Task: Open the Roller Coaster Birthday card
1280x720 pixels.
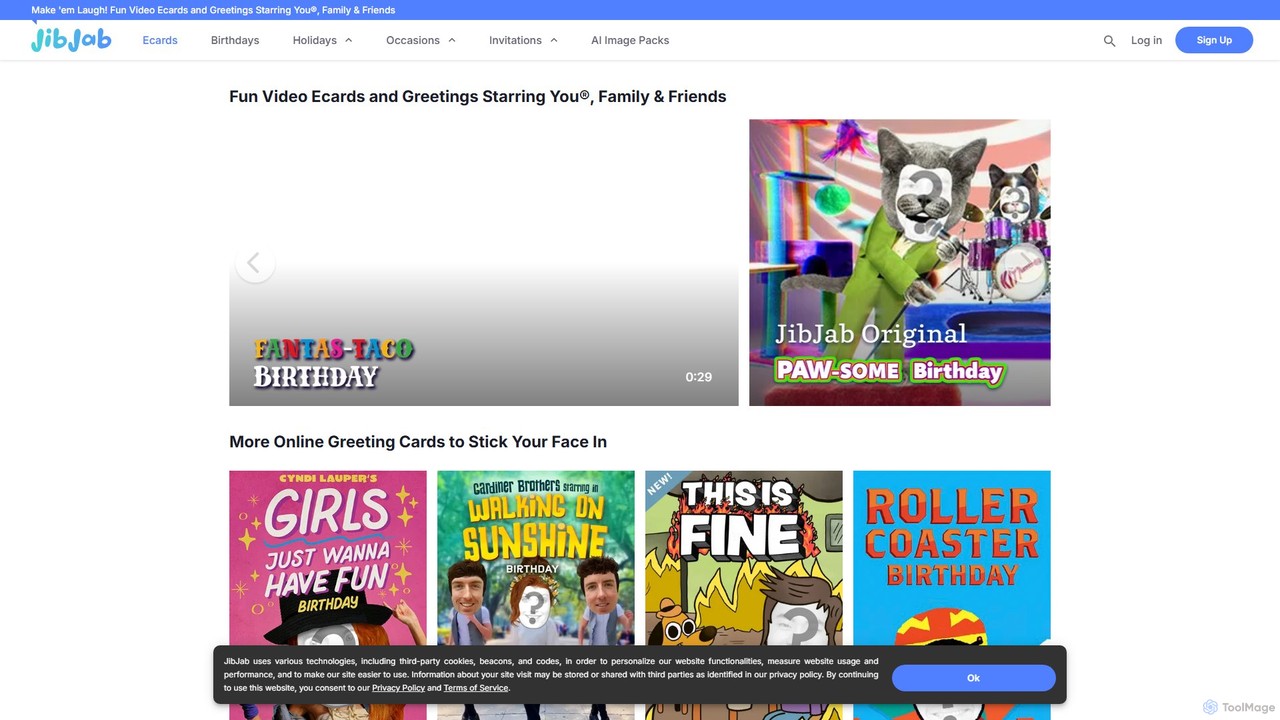Action: [x=952, y=595]
